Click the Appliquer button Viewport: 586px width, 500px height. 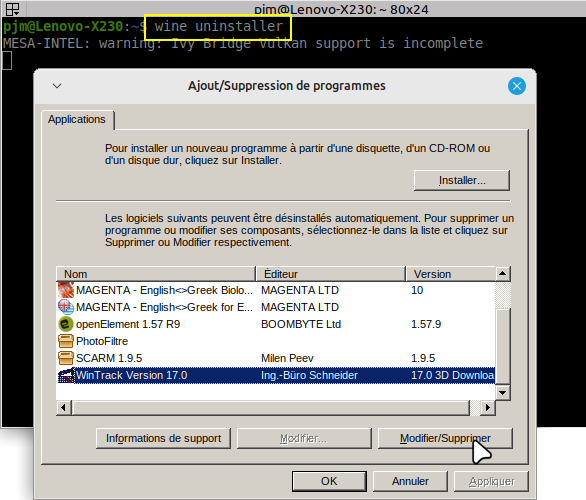(x=491, y=481)
